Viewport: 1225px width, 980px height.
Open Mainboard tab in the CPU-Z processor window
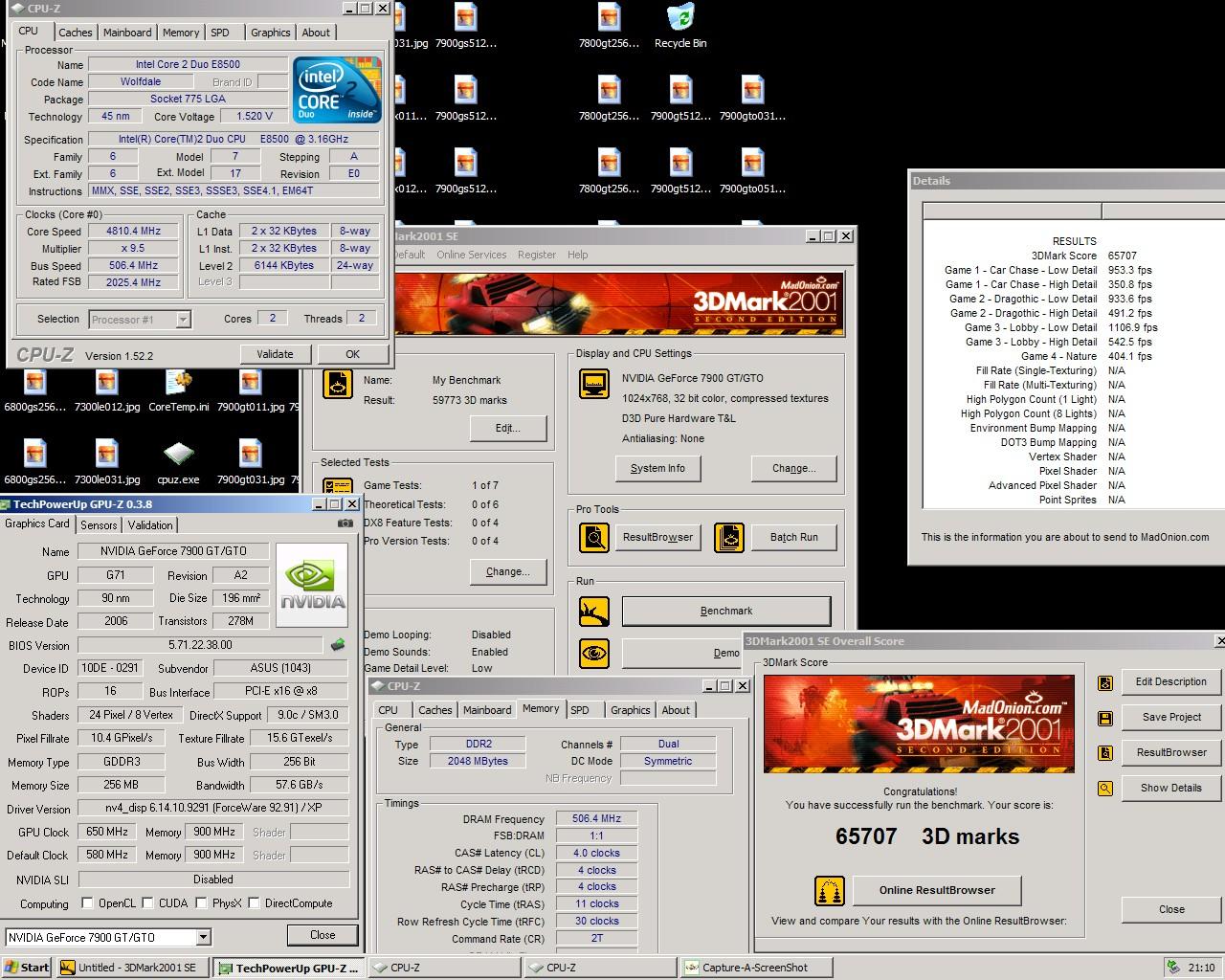pos(127,33)
